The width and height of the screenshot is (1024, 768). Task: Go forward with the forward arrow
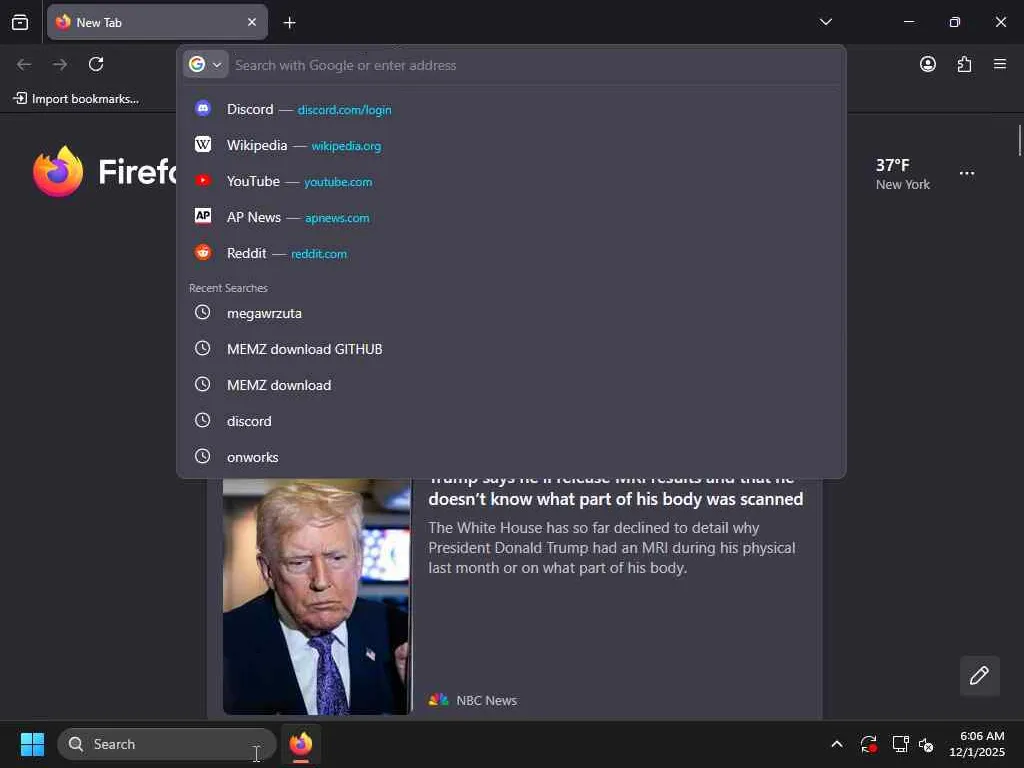pyautogui.click(x=60, y=64)
